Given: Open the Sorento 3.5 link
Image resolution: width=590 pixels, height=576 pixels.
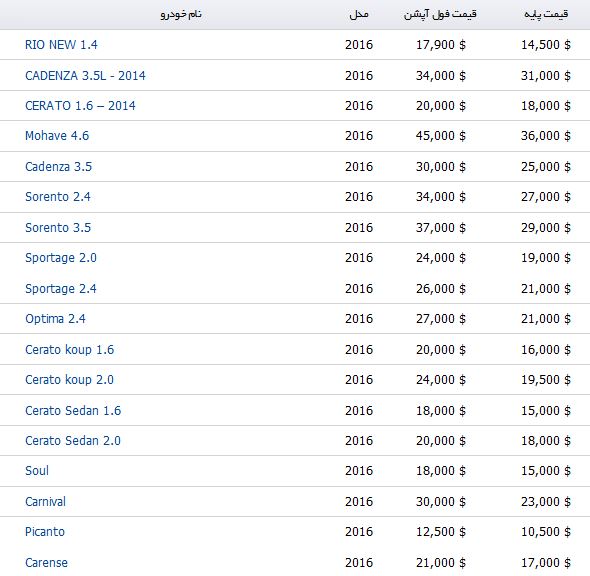Looking at the screenshot, I should [58, 228].
